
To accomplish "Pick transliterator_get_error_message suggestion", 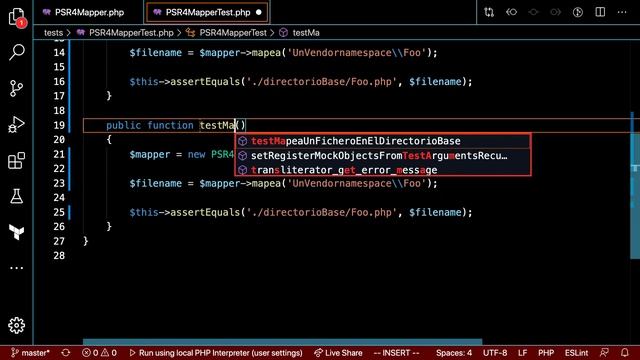I will [383, 170].
